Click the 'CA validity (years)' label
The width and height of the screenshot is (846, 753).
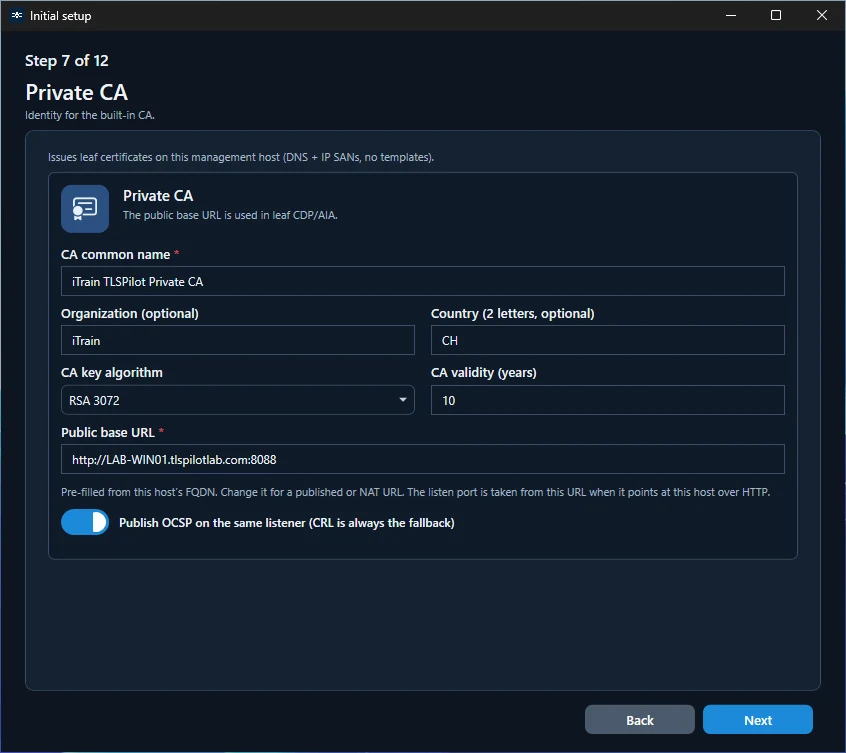click(483, 373)
